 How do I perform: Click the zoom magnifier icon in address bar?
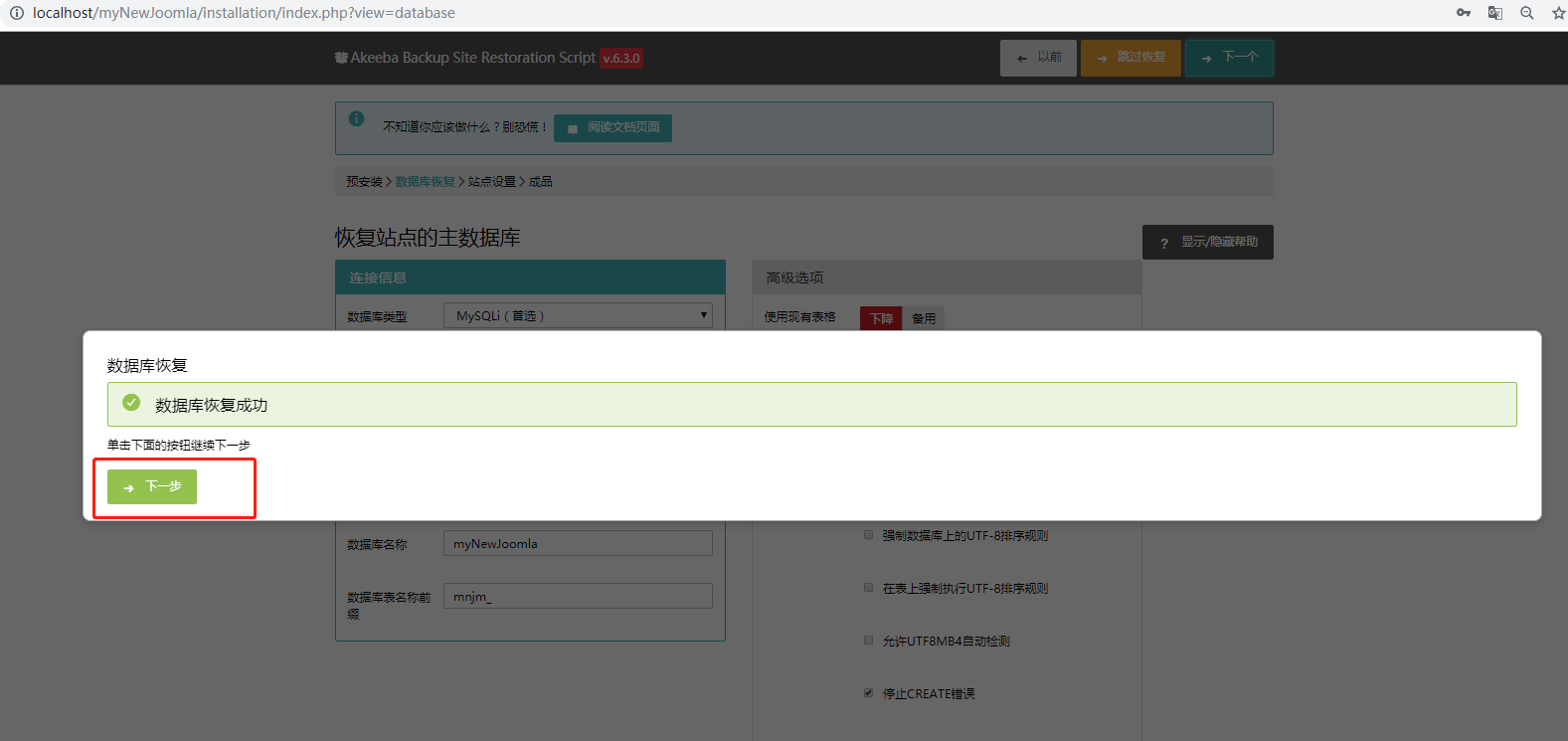[1527, 13]
